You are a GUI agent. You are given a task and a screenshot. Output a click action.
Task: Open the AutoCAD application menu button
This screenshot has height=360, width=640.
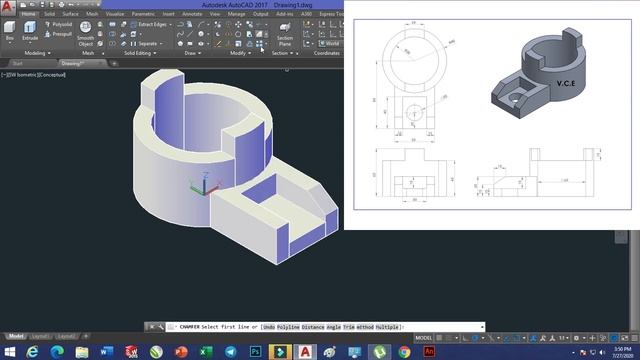click(8, 7)
